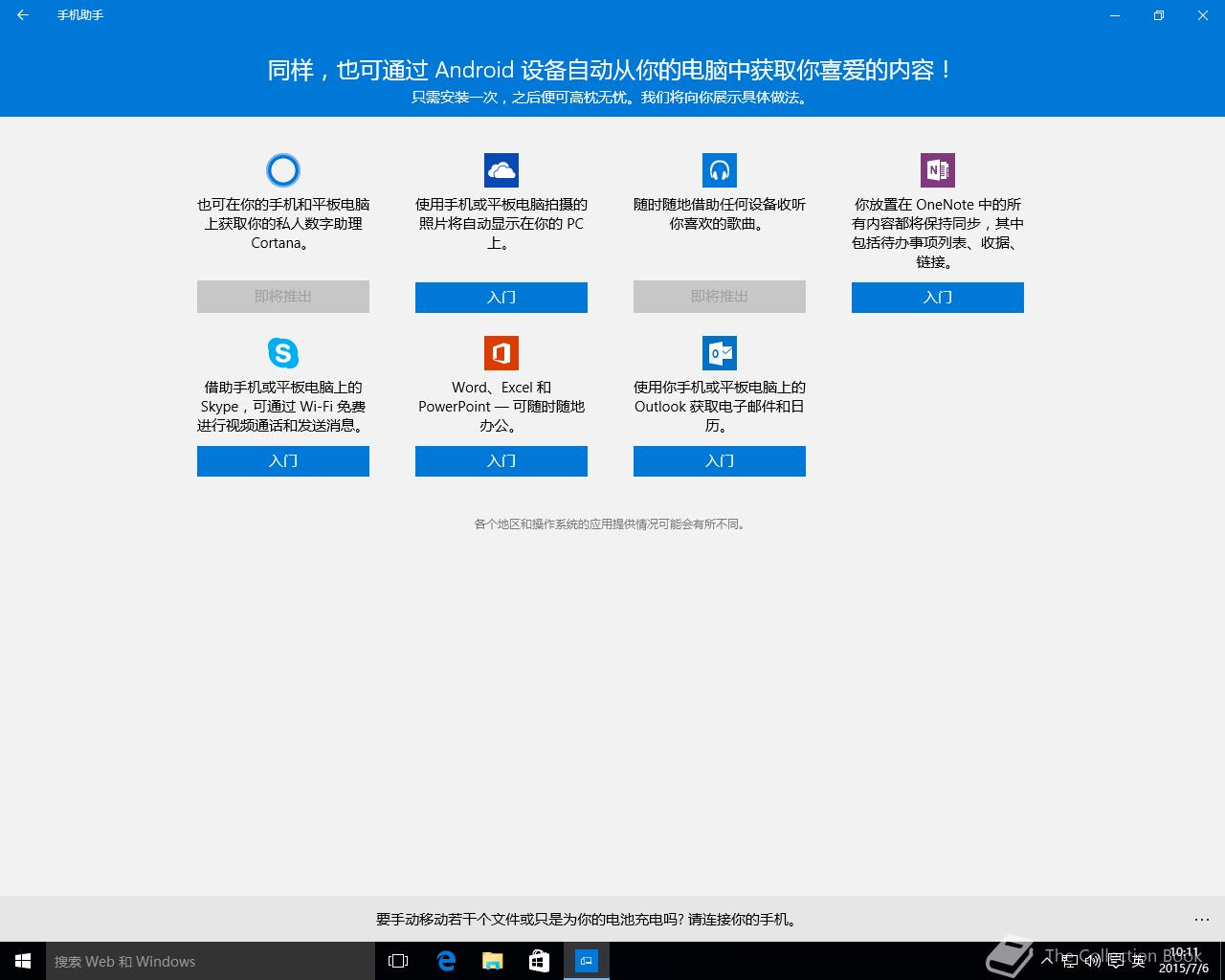The width and height of the screenshot is (1225, 980).
Task: Click the Outlook icon
Action: [x=720, y=353]
